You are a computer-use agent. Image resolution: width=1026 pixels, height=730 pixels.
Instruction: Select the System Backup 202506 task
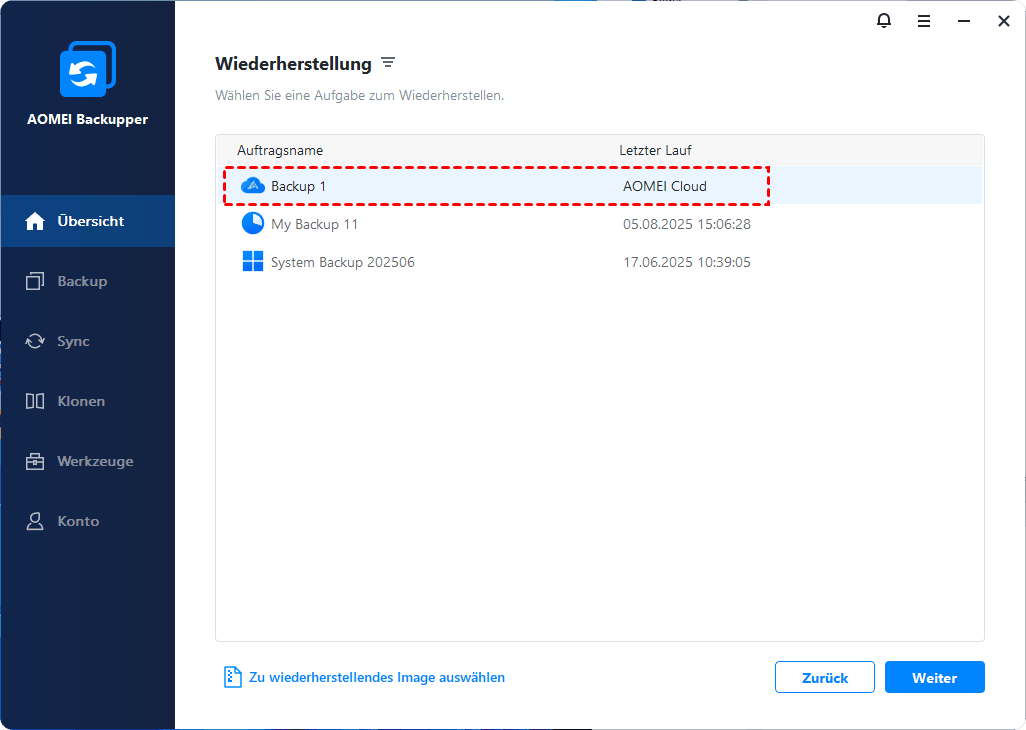pos(343,262)
